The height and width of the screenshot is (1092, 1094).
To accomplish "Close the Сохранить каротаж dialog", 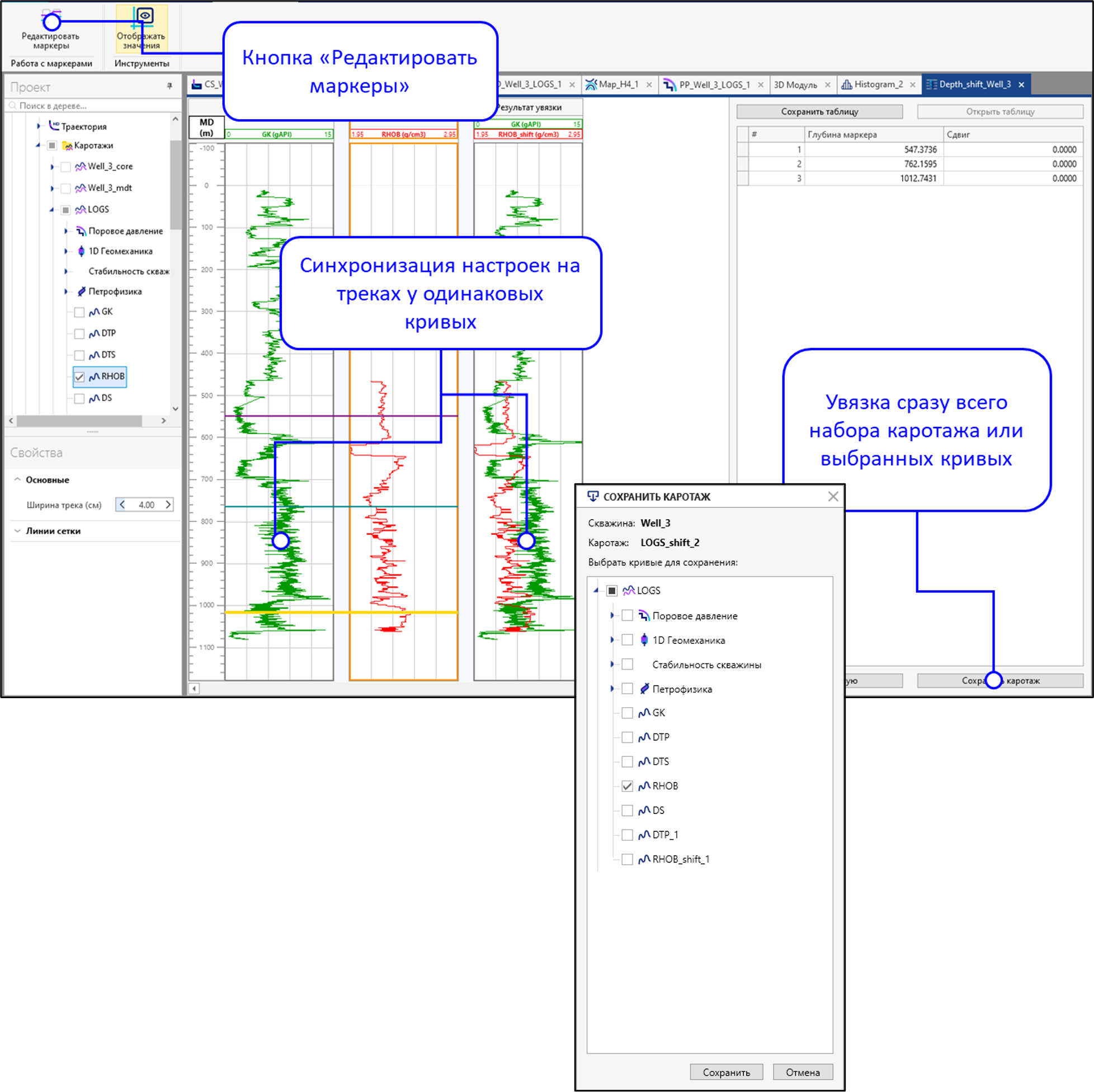I will click(x=833, y=497).
